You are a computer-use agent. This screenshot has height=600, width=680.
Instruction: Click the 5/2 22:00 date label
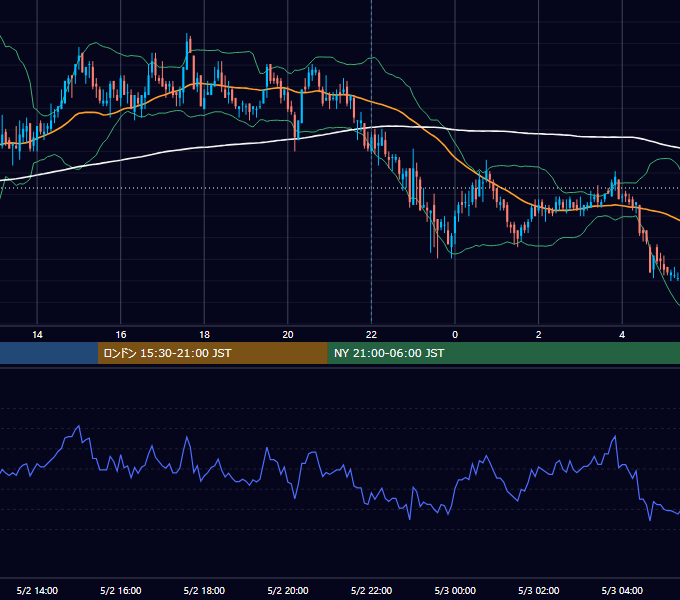(371, 590)
